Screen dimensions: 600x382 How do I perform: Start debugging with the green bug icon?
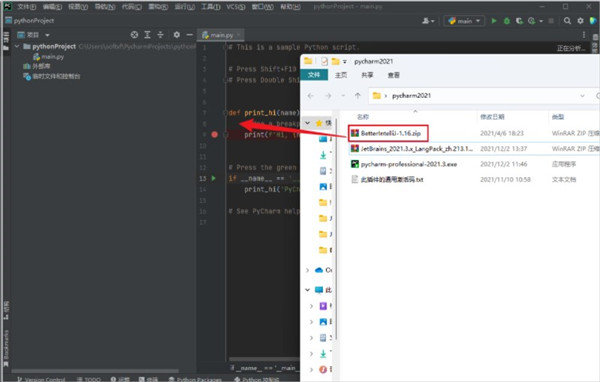coord(507,21)
